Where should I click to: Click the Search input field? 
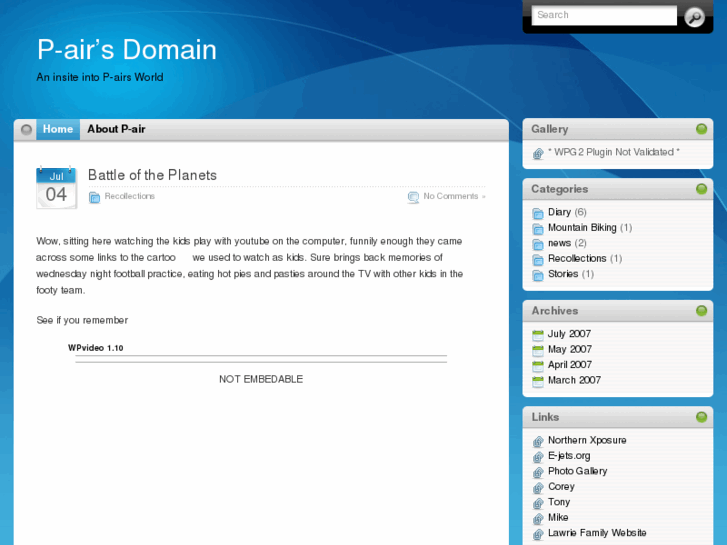coord(604,15)
